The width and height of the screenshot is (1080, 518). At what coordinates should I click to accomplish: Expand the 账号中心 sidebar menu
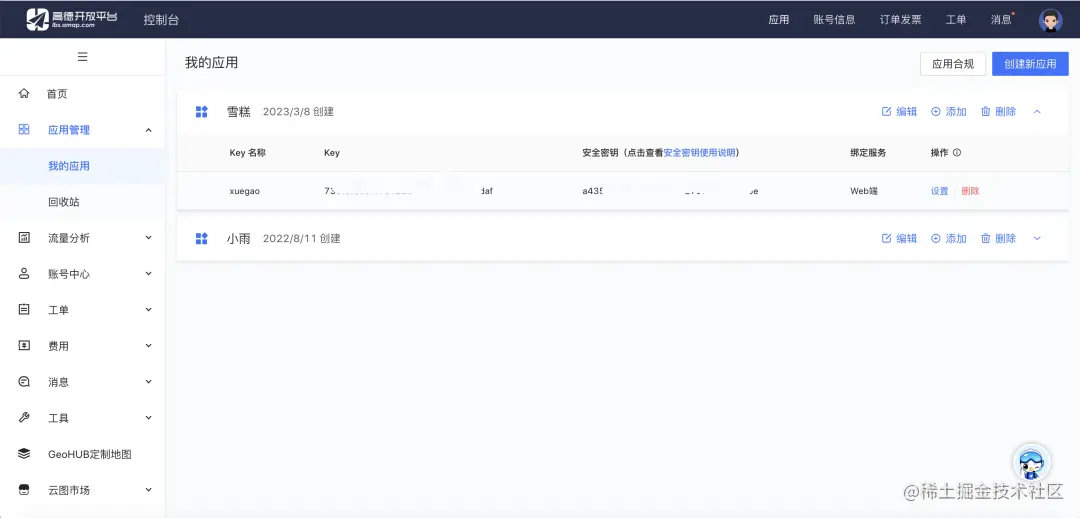click(148, 273)
